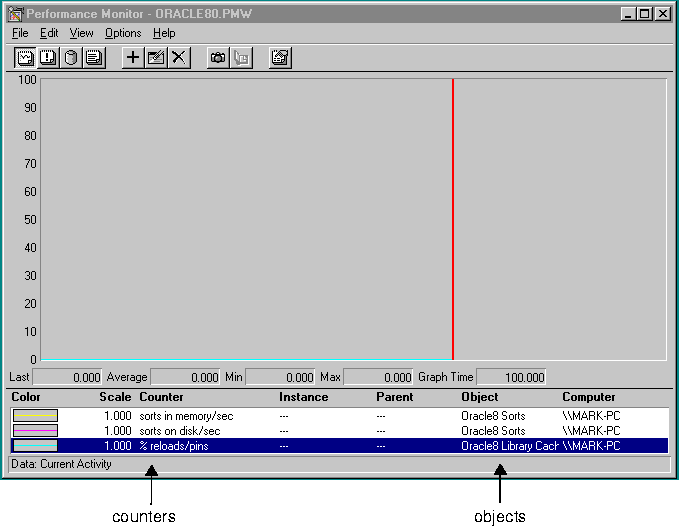Switch to Log view toolbar icon
Image resolution: width=679 pixels, height=526 pixels.
pyautogui.click(x=71, y=58)
